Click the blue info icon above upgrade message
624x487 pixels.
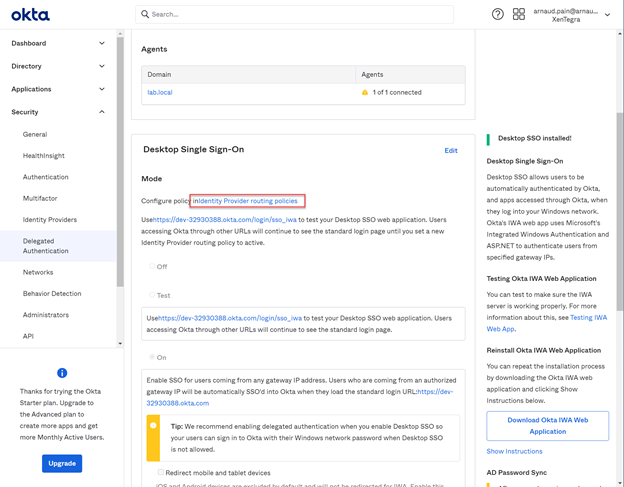click(x=62, y=373)
